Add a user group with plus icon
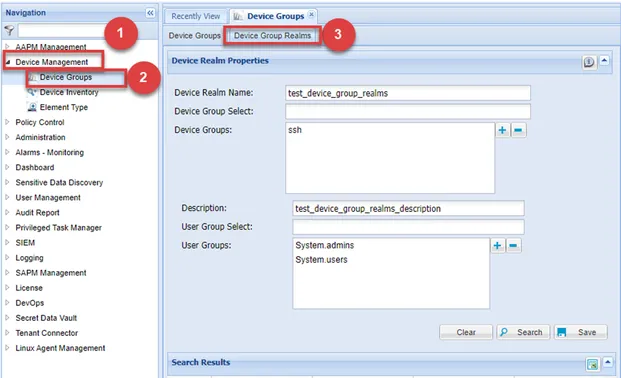621x378 pixels. [x=497, y=246]
